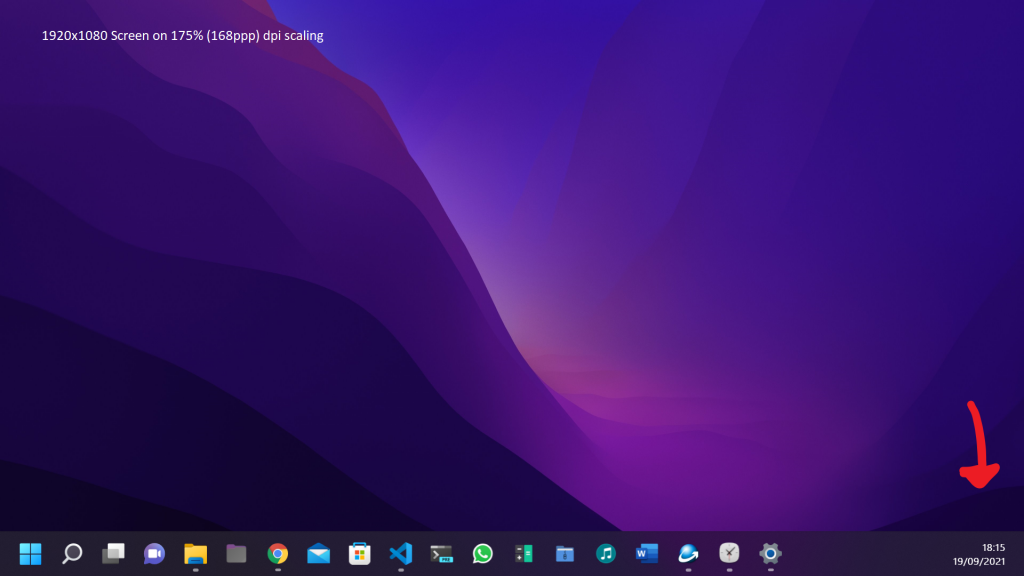This screenshot has height=576, width=1024.
Task: Open the teal music note app
Action: [x=606, y=553]
